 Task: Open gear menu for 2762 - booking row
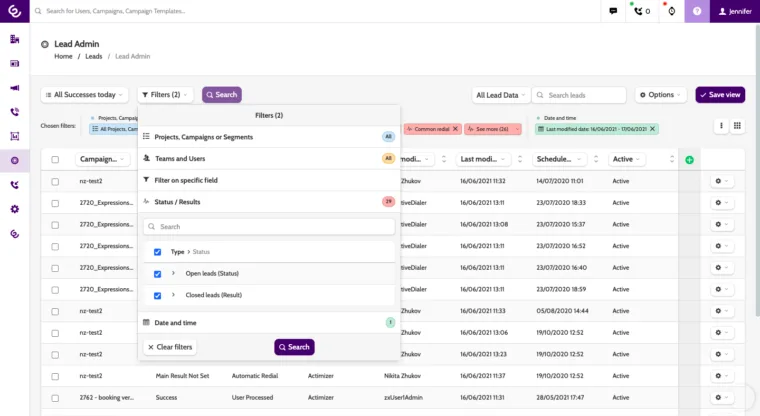click(x=721, y=398)
